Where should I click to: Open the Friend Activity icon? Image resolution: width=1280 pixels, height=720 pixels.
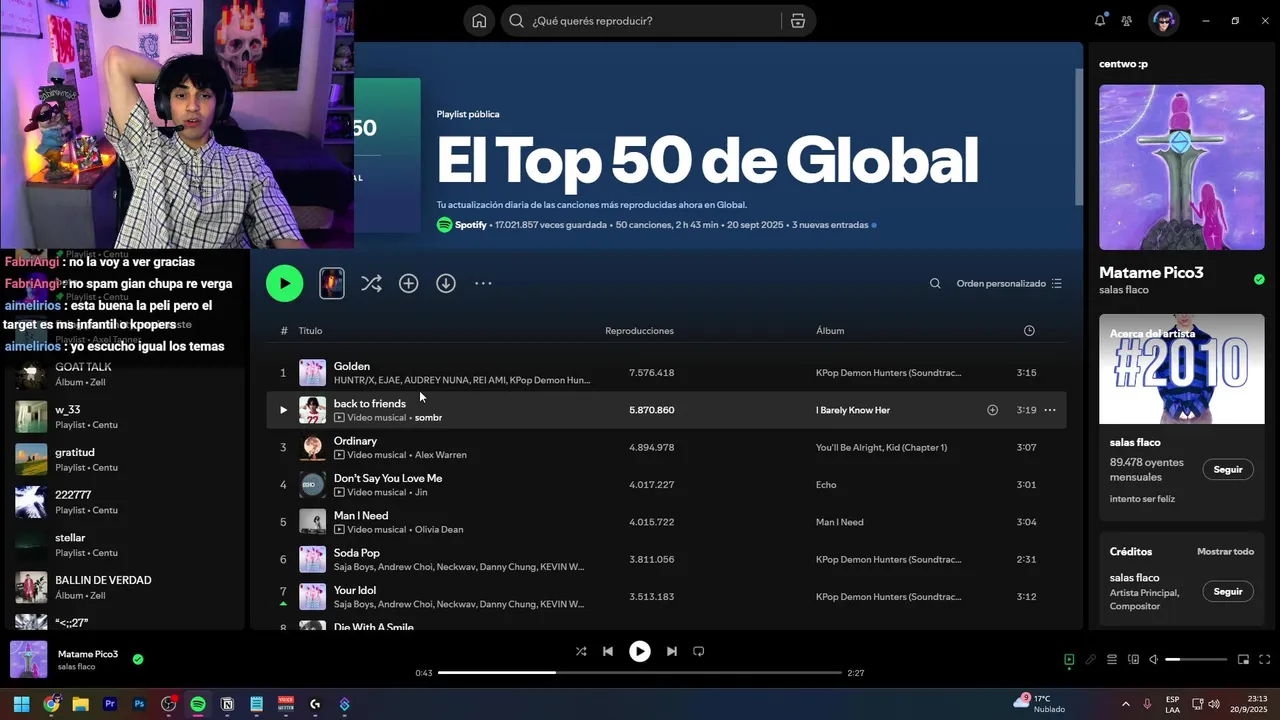1127,21
